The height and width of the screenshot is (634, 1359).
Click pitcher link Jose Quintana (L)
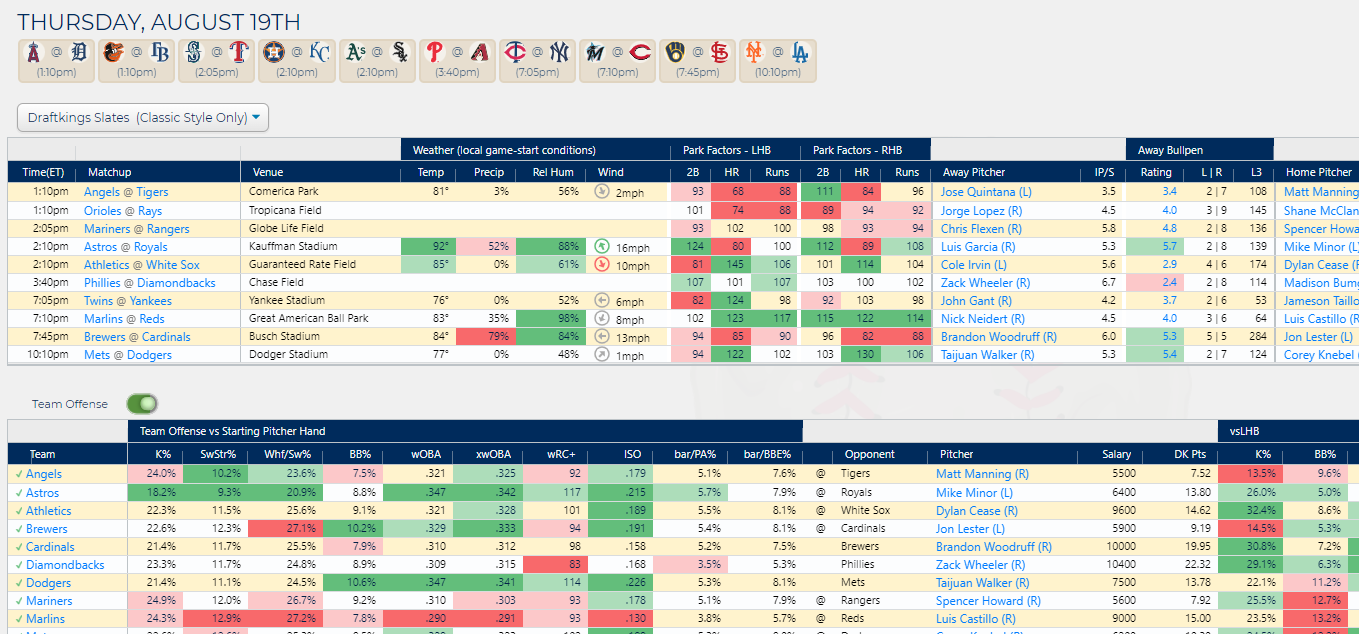click(x=986, y=192)
